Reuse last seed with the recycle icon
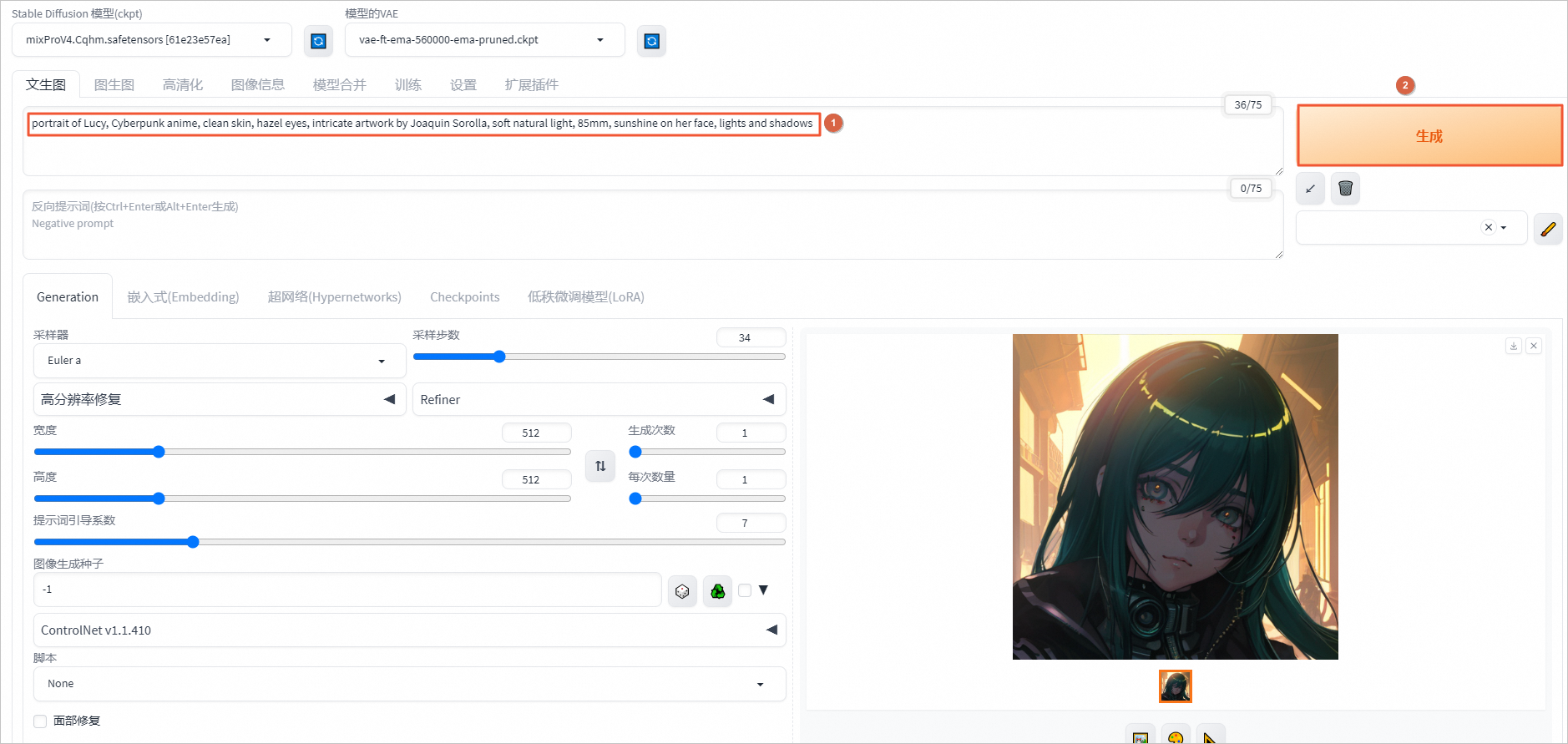The image size is (1568, 744). (717, 591)
